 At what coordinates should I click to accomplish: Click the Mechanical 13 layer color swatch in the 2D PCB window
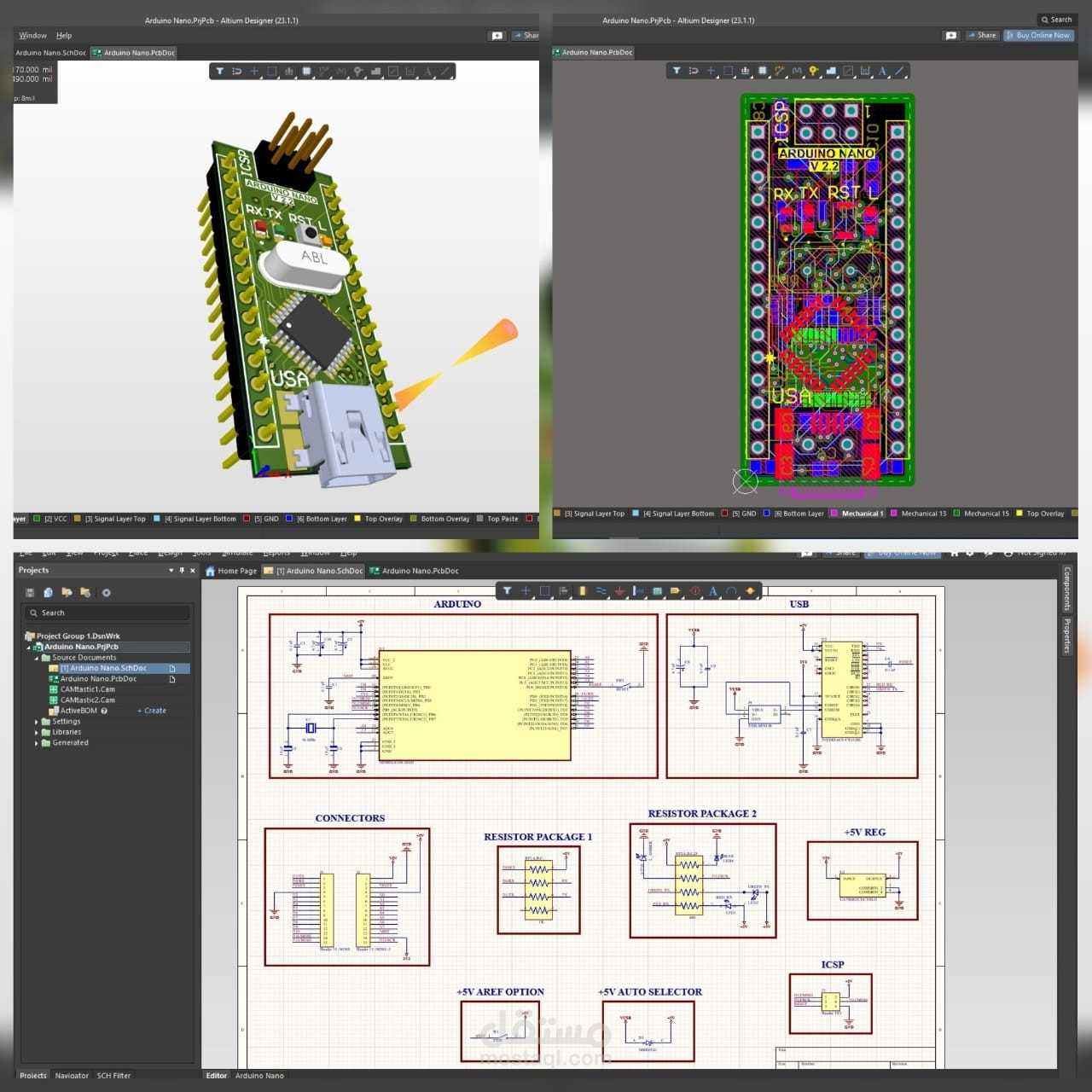coord(894,514)
